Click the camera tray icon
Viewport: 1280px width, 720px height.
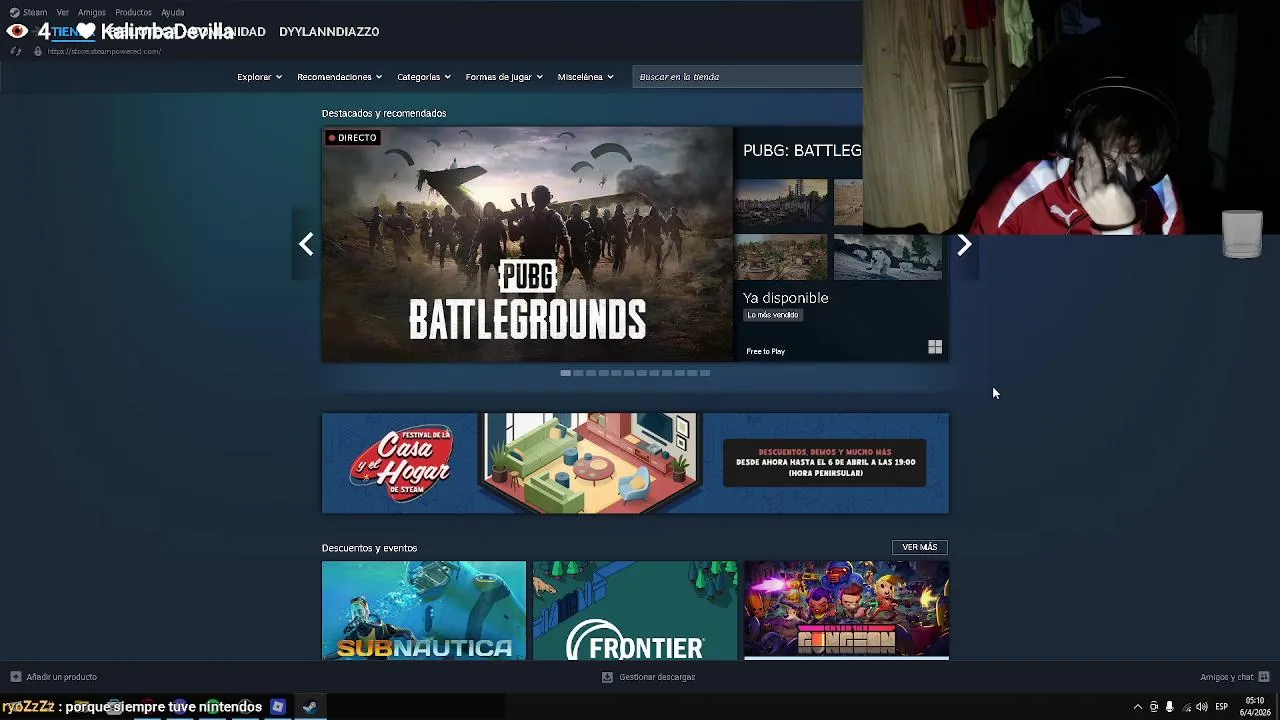tap(1154, 707)
